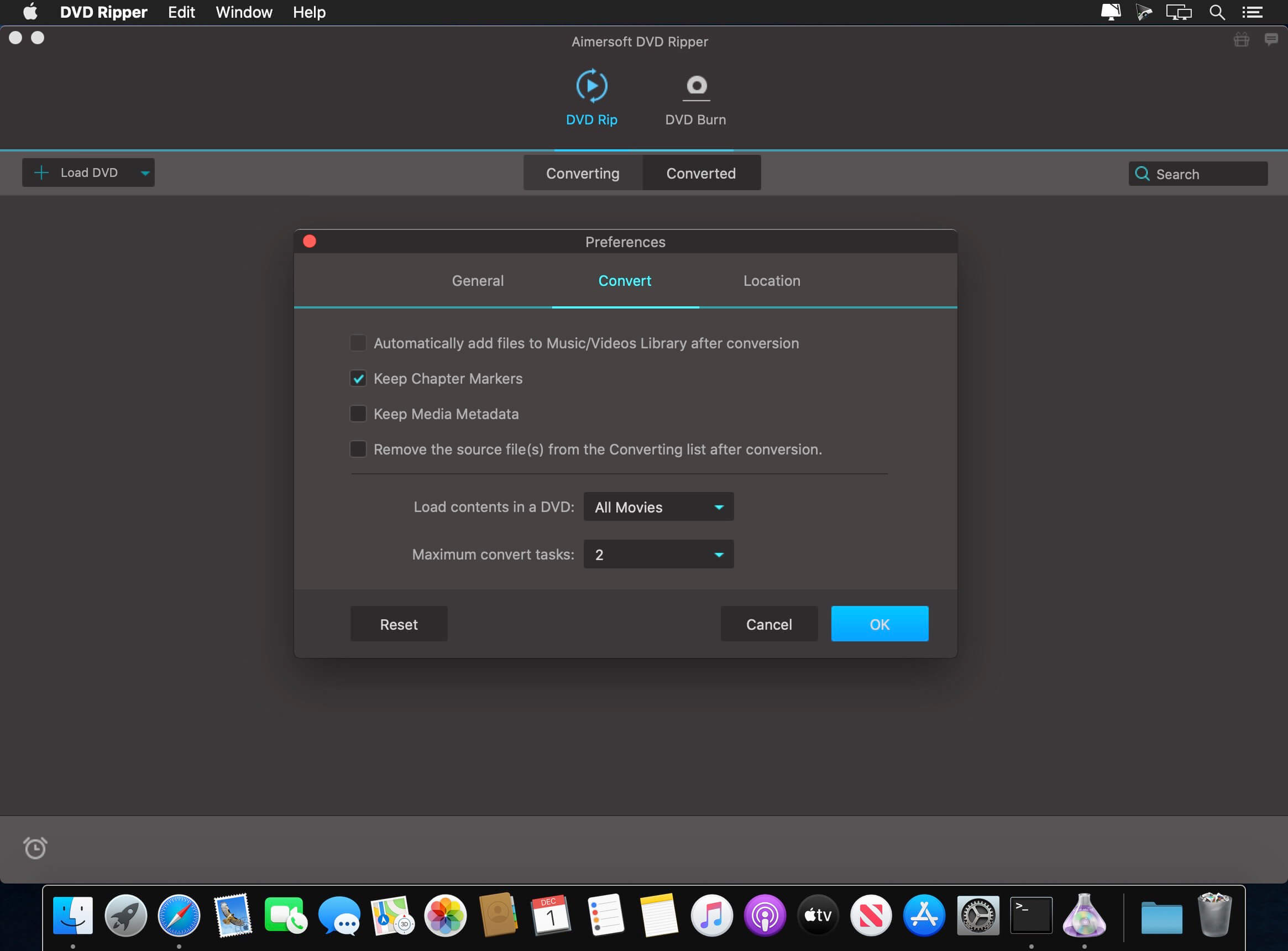Select the Convert preferences tab

pyautogui.click(x=625, y=281)
